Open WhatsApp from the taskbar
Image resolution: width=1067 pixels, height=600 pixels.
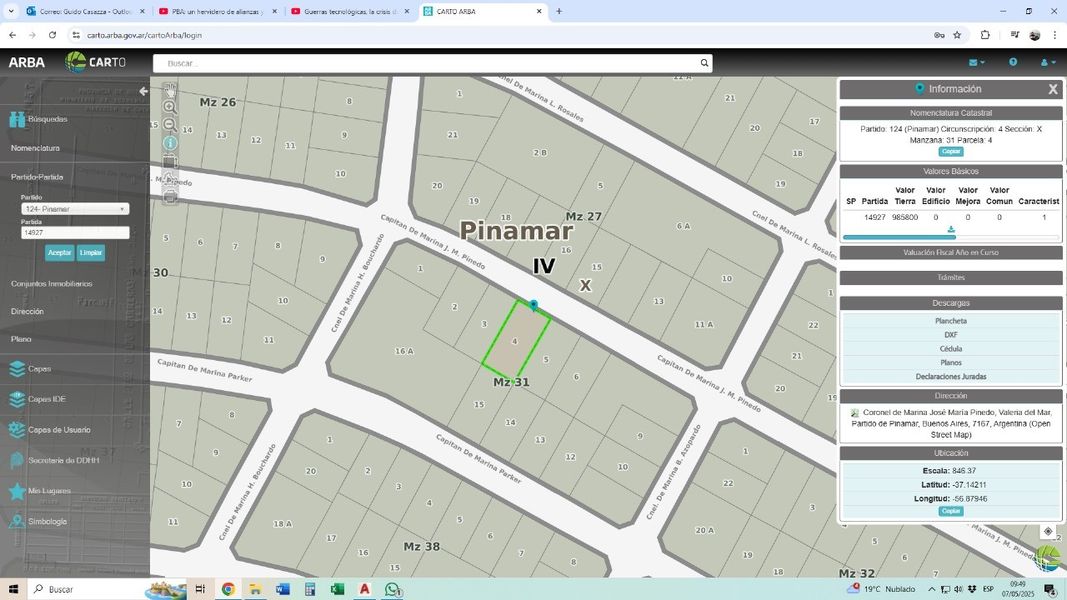coord(392,589)
